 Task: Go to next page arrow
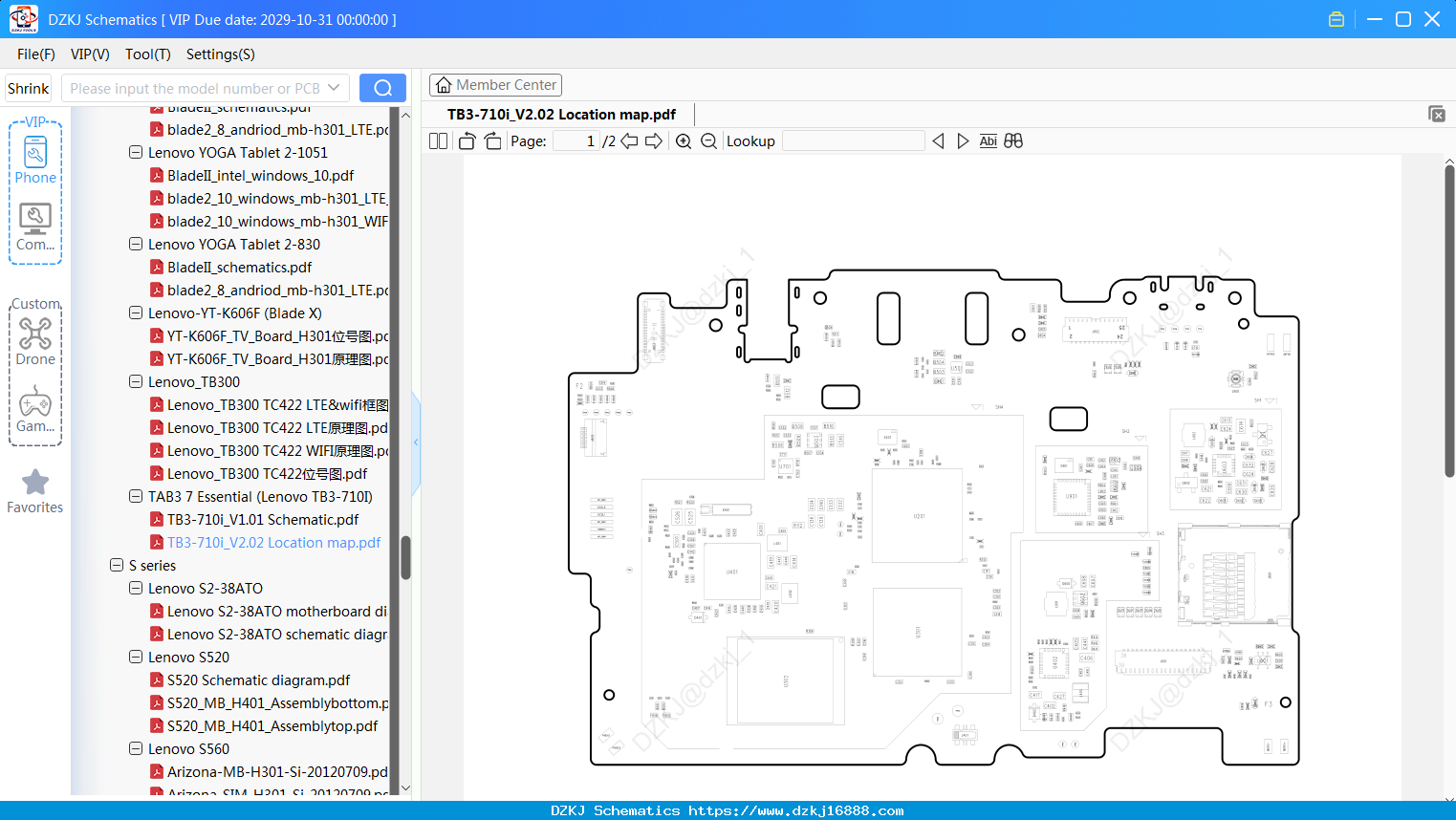tap(654, 141)
